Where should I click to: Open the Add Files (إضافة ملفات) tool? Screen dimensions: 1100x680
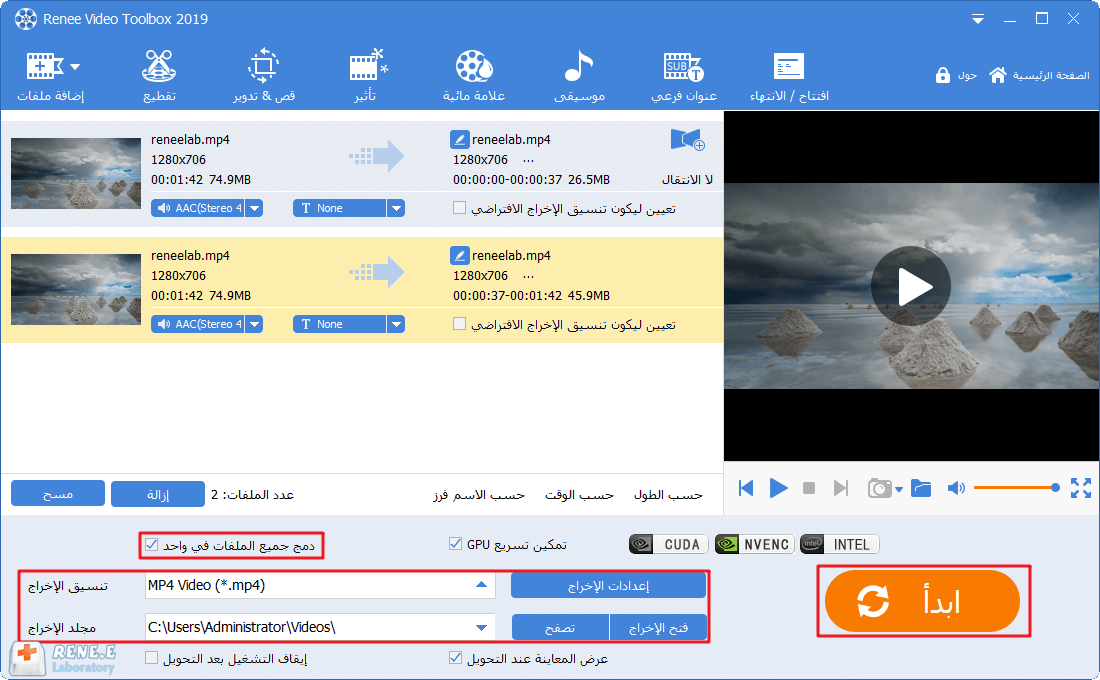(x=50, y=76)
